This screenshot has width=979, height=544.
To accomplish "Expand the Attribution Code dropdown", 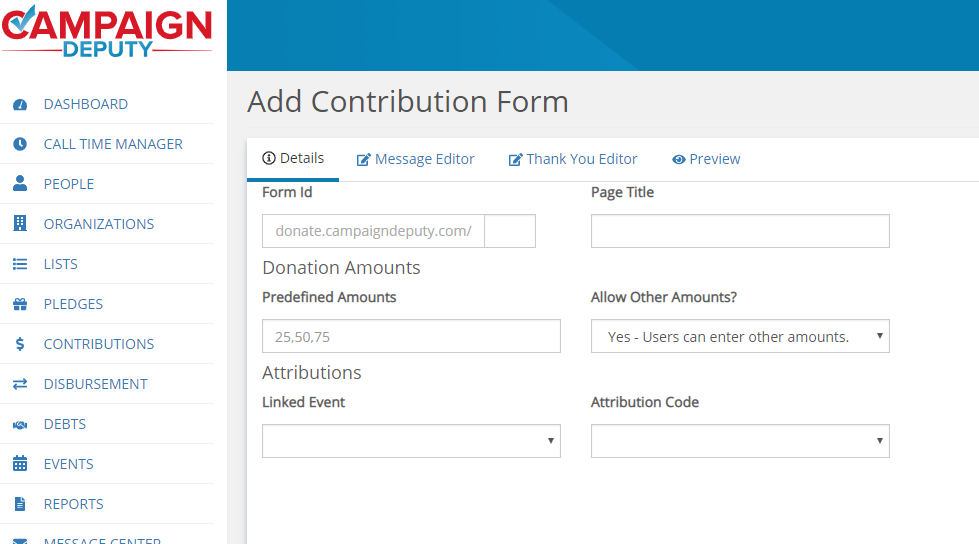I will click(x=740, y=441).
